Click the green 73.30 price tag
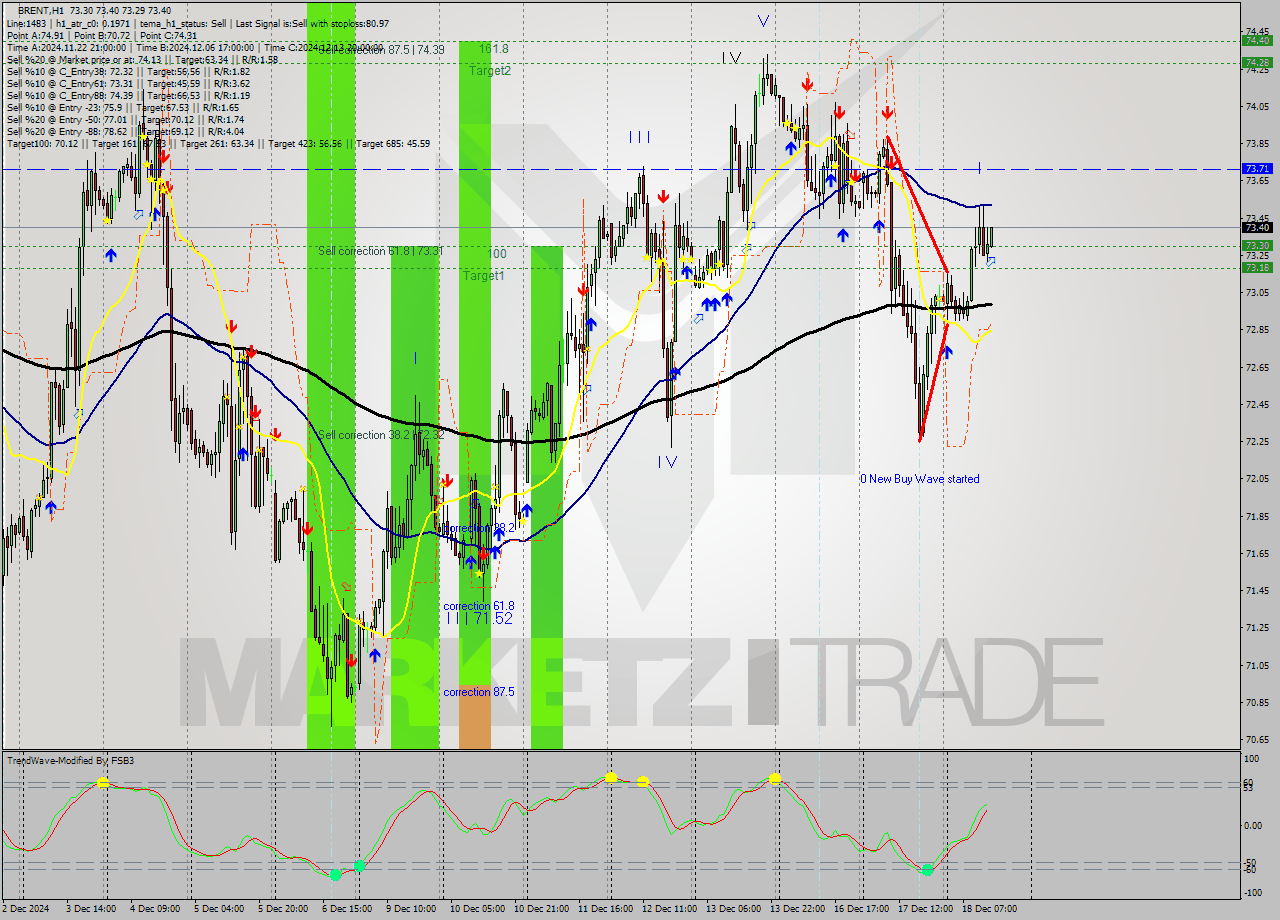The height and width of the screenshot is (920, 1280). tap(1256, 245)
